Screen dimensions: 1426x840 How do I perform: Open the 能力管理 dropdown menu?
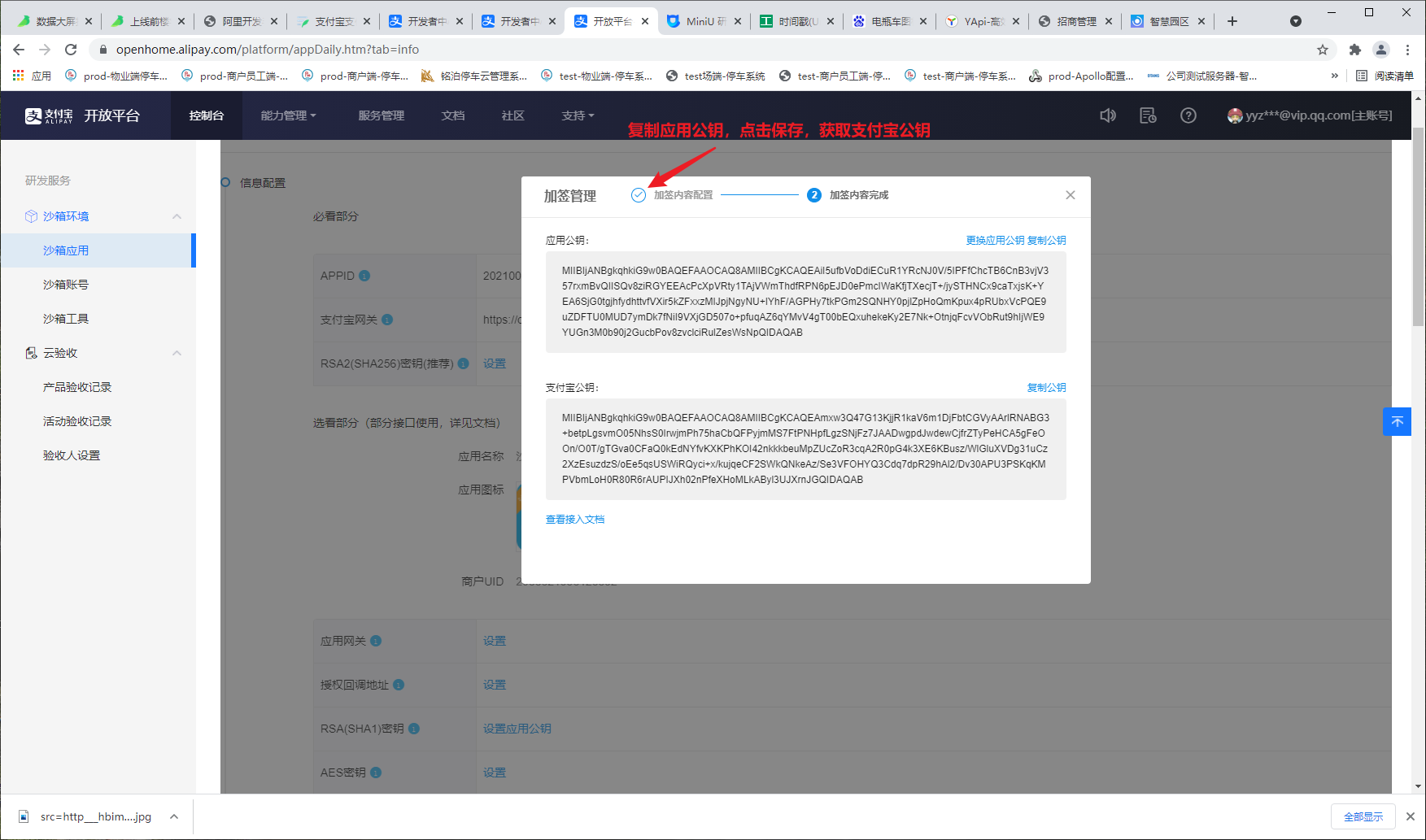pyautogui.click(x=288, y=115)
